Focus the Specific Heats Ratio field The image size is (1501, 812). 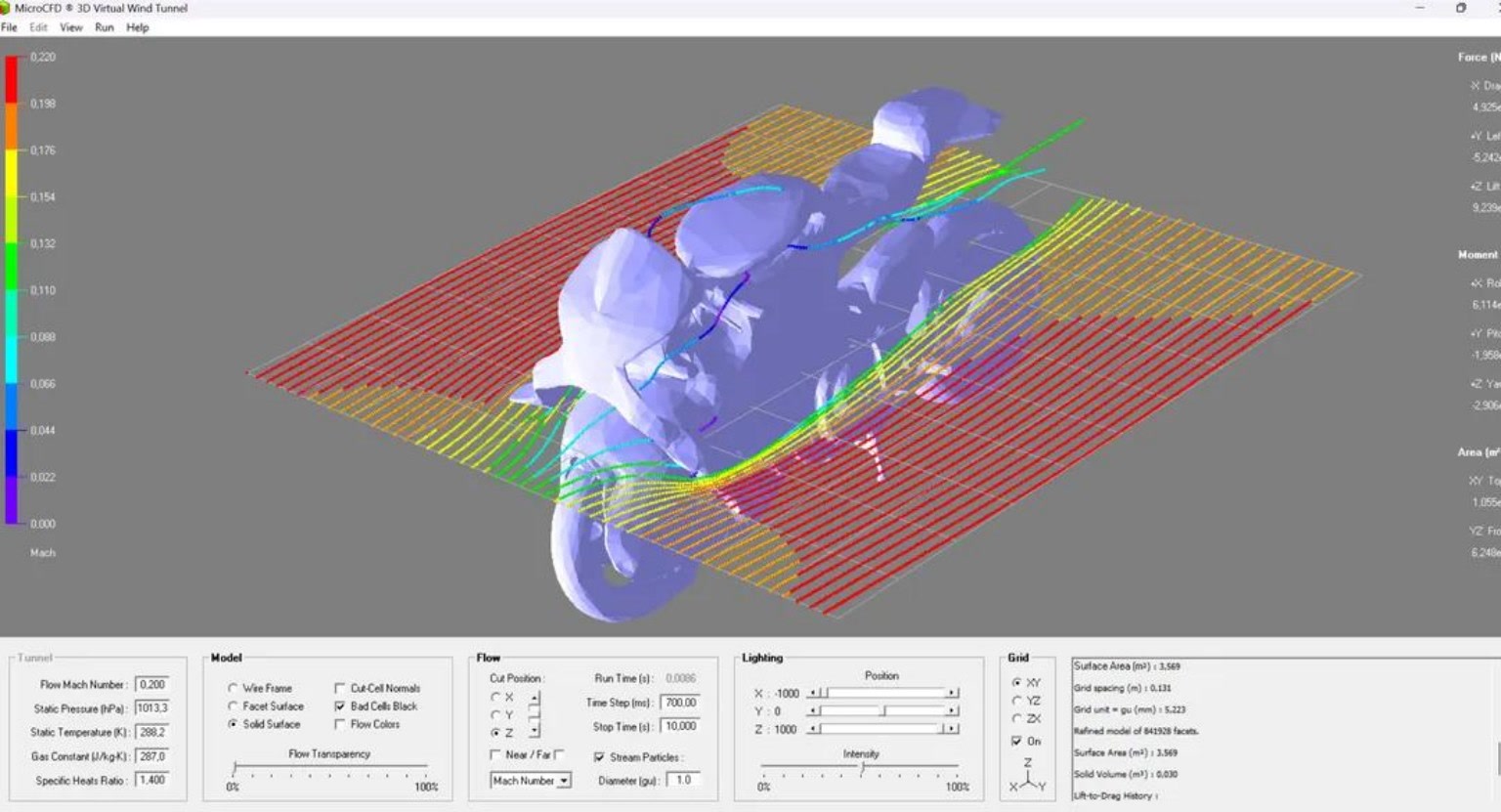point(151,780)
